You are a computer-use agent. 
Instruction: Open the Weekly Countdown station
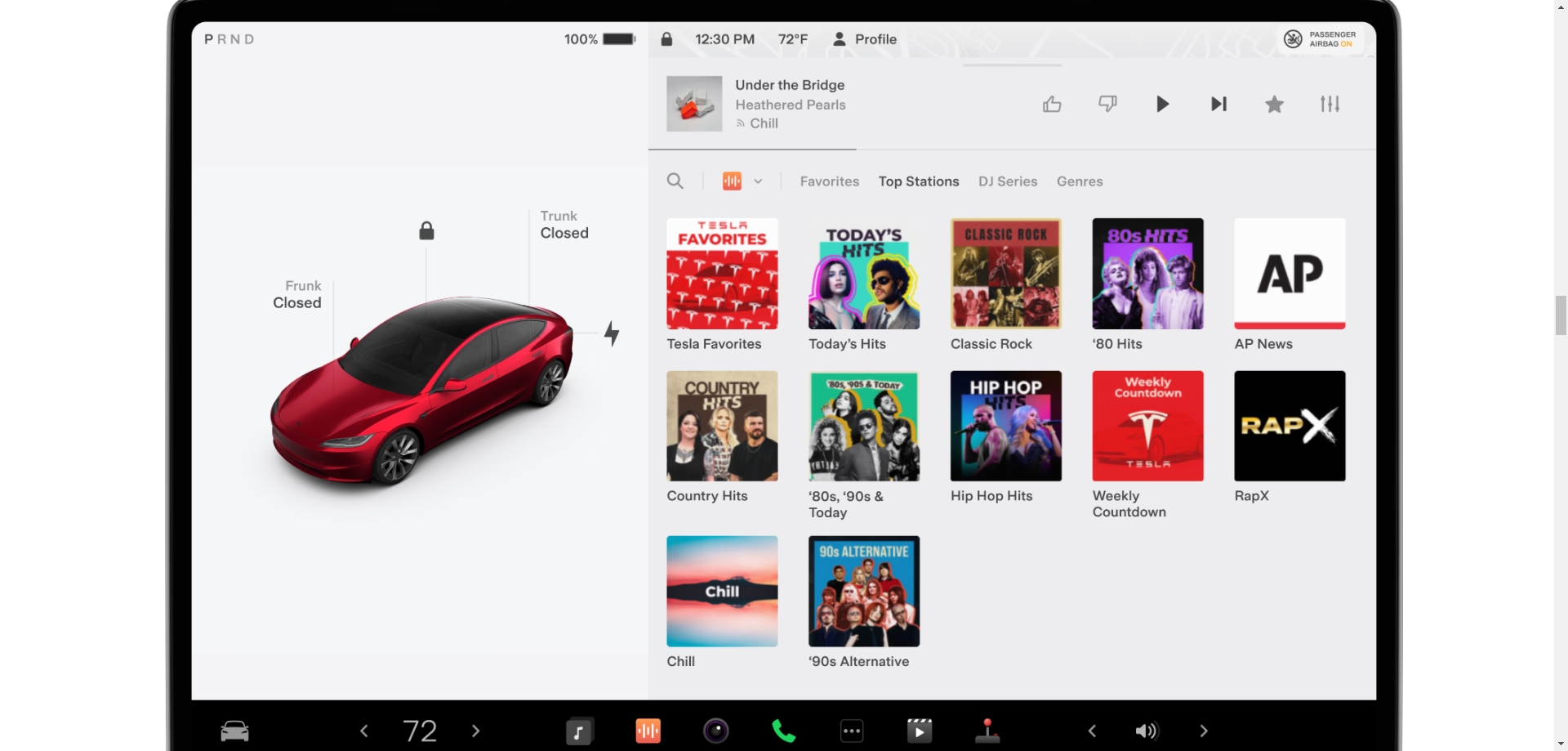click(x=1148, y=426)
